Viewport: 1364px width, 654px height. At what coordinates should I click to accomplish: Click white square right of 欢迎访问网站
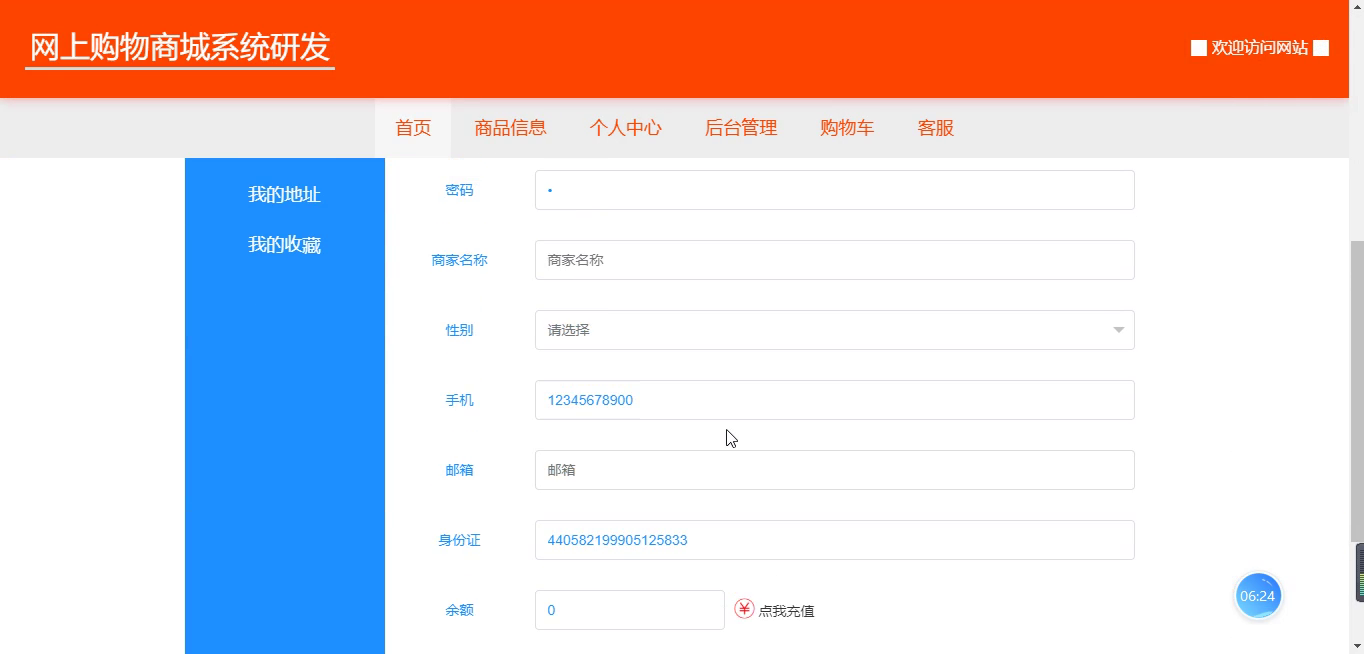point(1321,48)
